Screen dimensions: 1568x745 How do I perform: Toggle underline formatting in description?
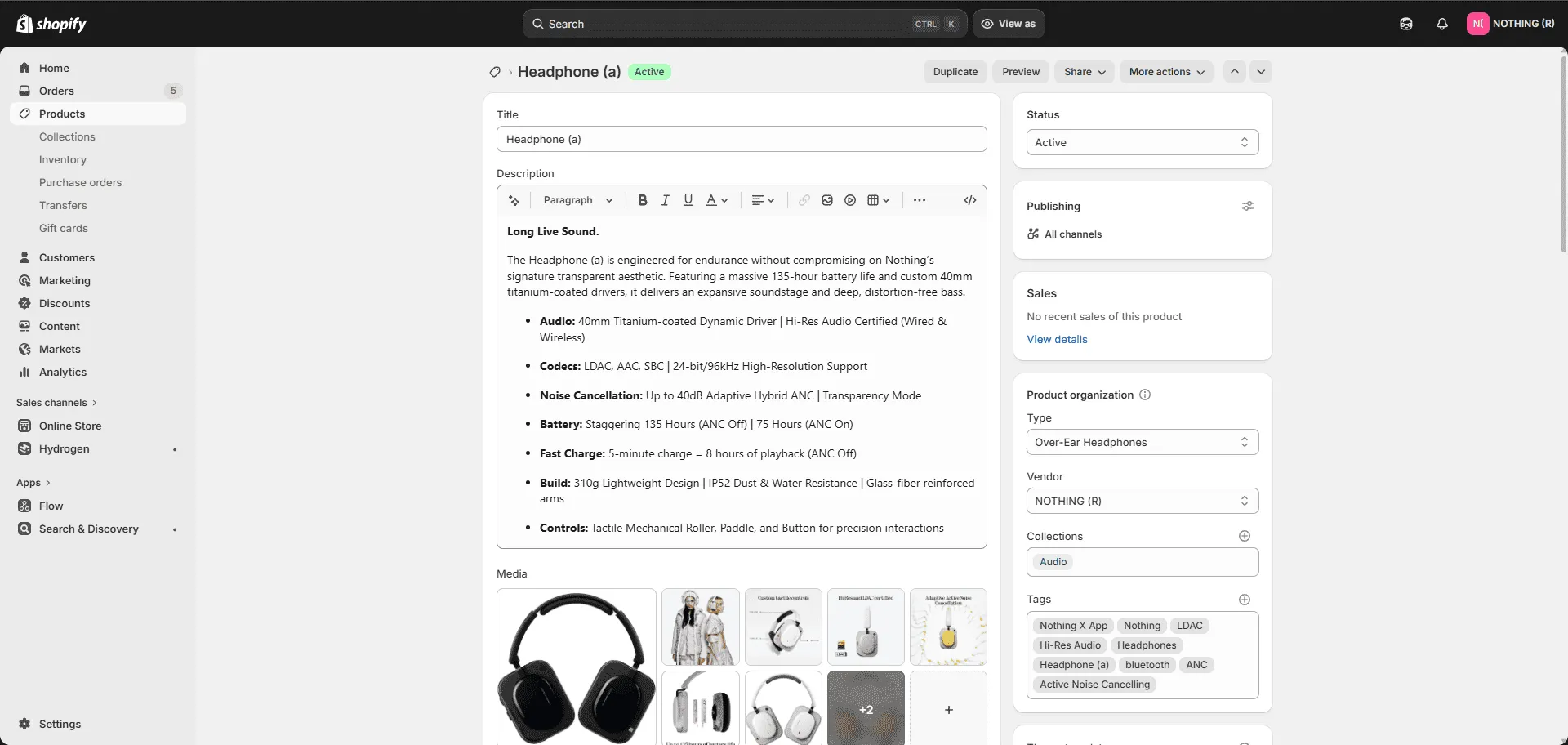[688, 200]
